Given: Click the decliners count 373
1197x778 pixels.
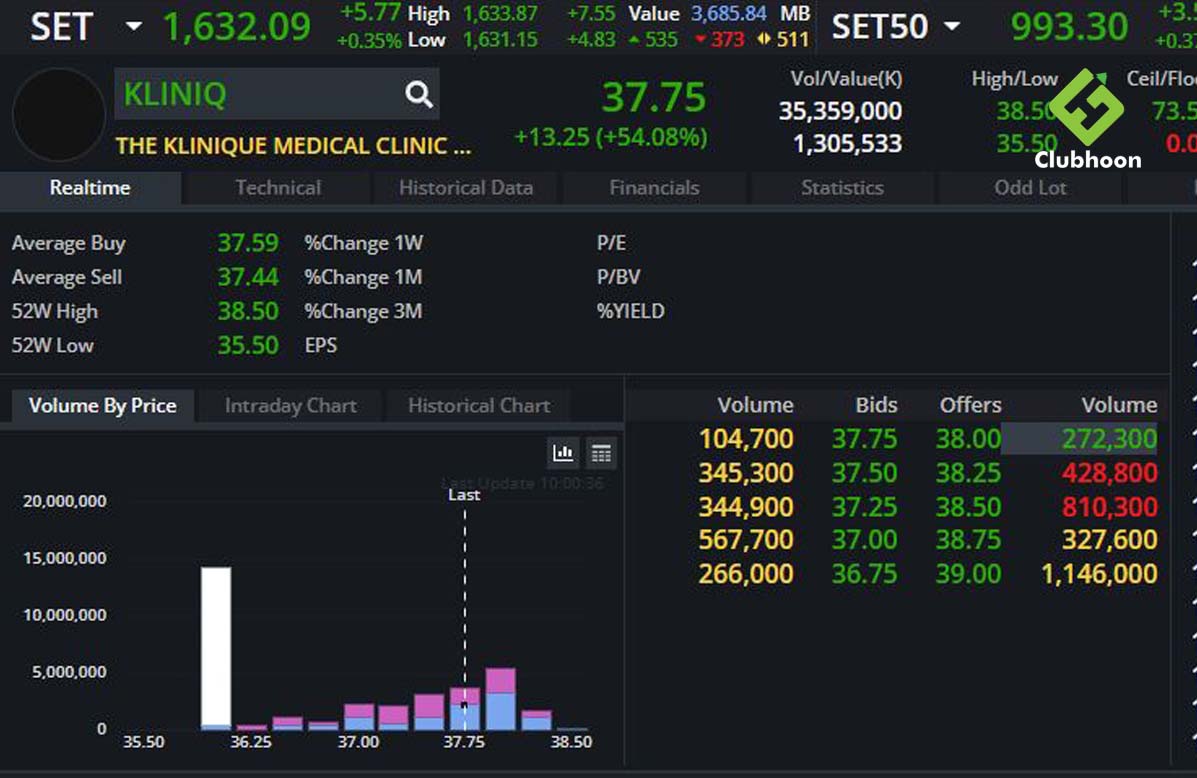Looking at the screenshot, I should click(x=728, y=40).
